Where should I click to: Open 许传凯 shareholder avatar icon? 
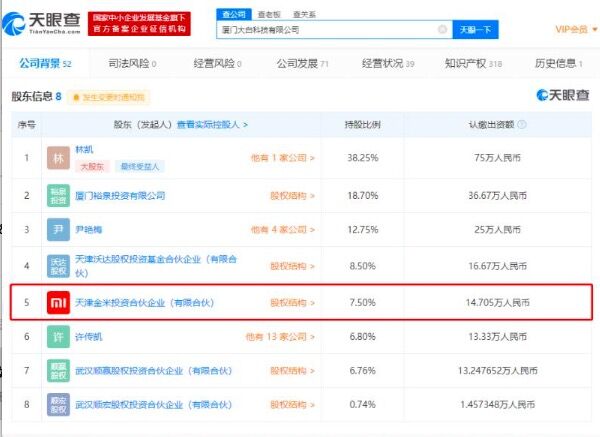pos(58,337)
